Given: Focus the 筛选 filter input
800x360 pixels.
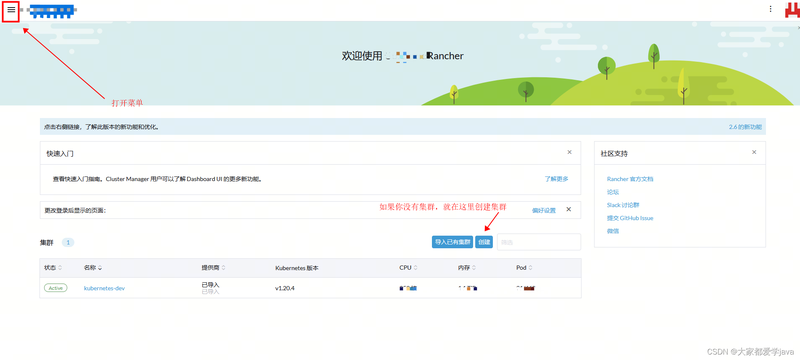Looking at the screenshot, I should 539,242.
